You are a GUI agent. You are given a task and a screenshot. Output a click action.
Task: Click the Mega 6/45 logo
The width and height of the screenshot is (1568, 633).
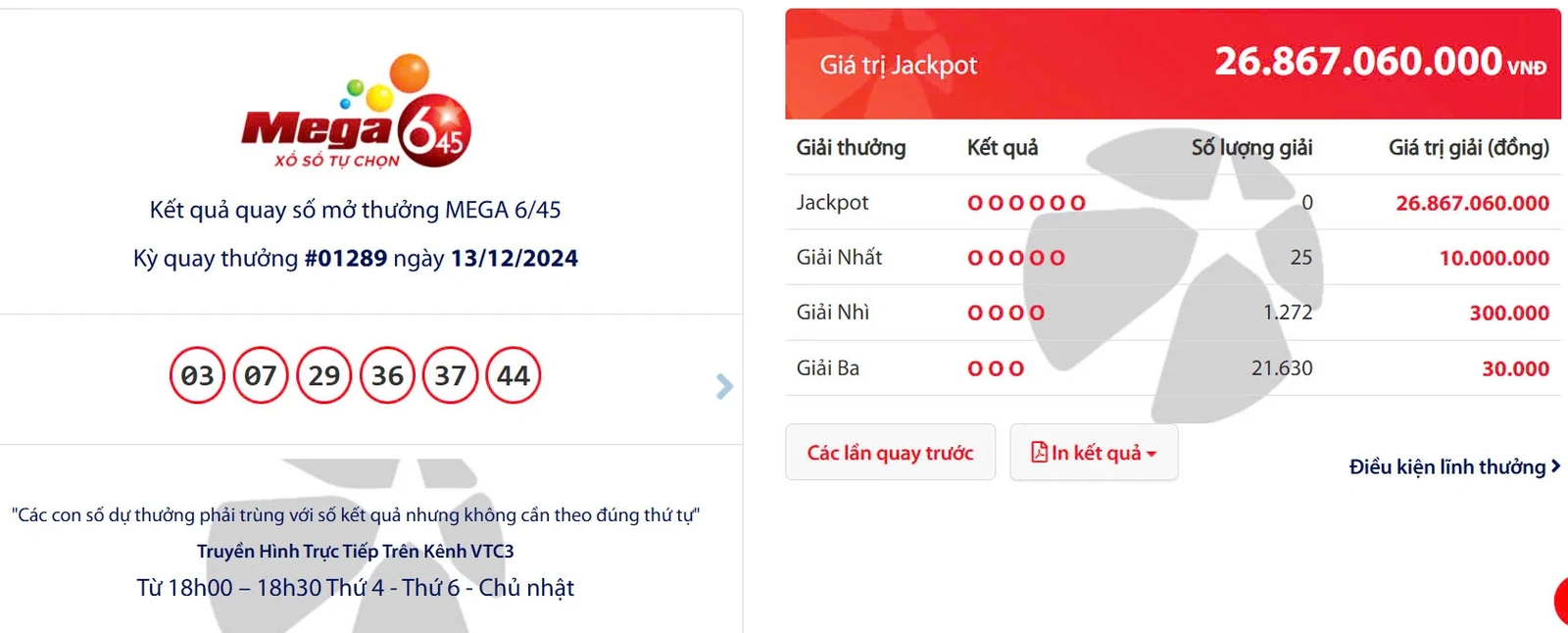pyautogui.click(x=356, y=115)
